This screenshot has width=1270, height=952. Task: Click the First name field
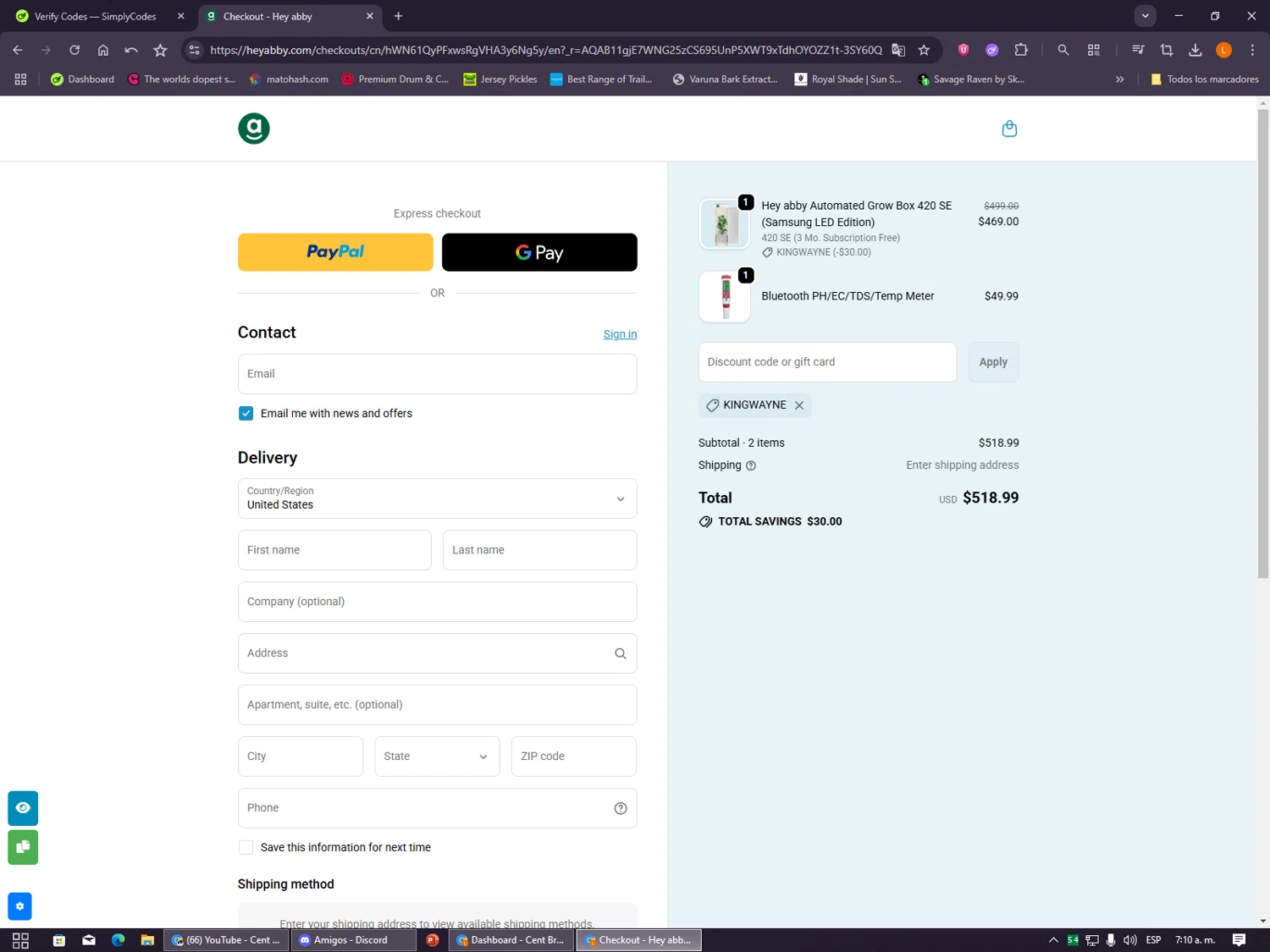(x=334, y=550)
